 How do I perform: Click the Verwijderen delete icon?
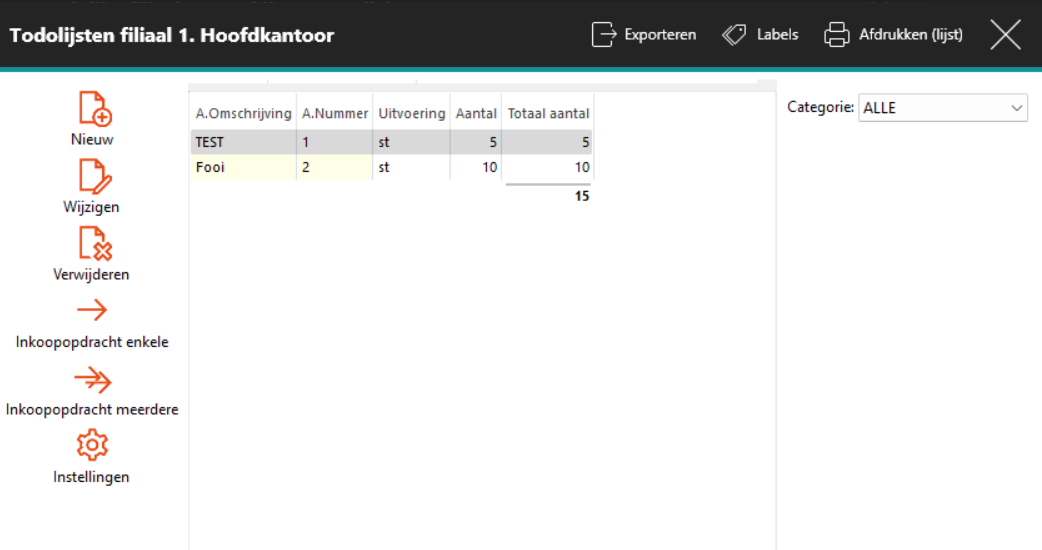(x=93, y=243)
